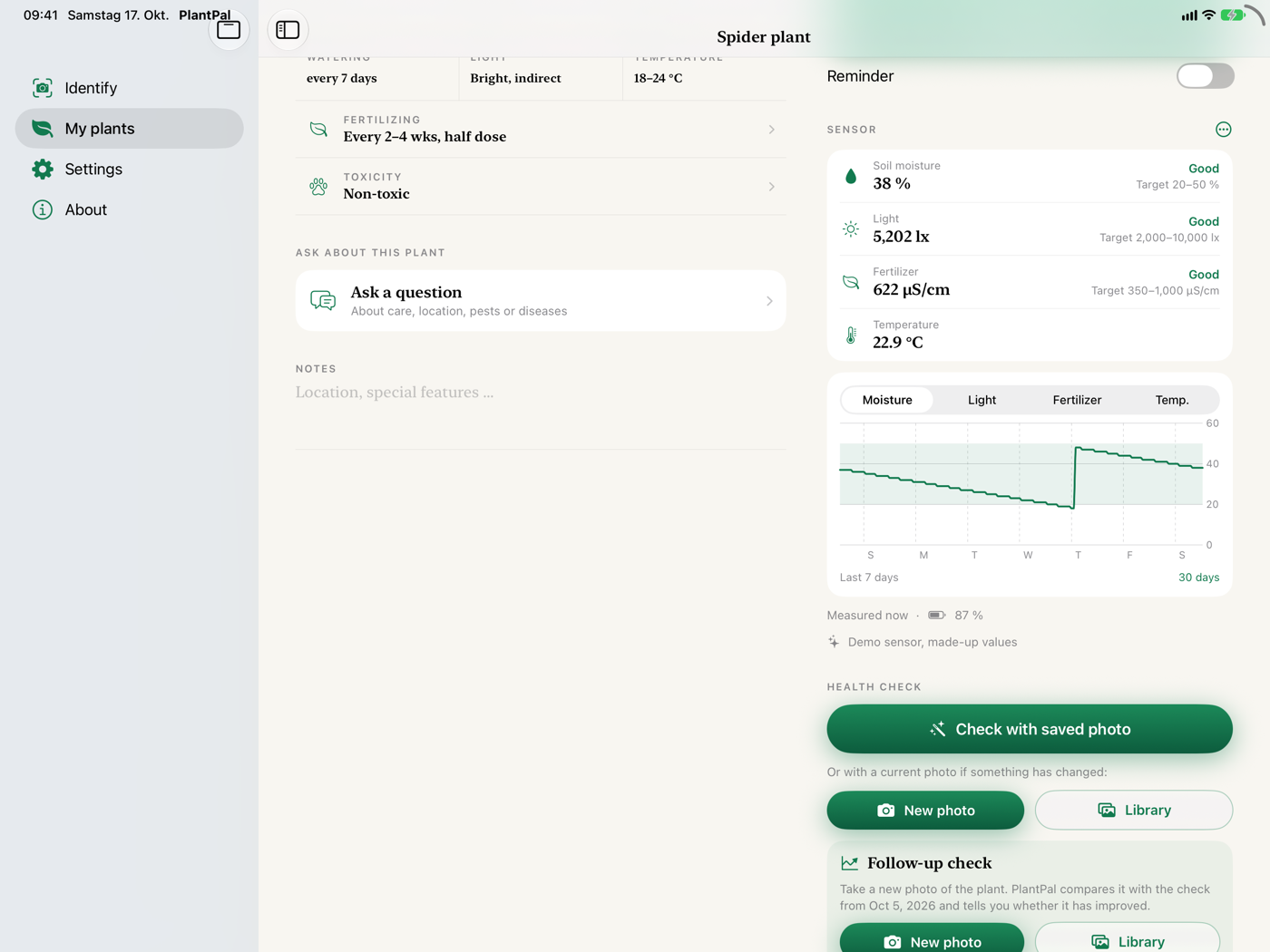Open the Identify section
Screen dimensions: 1270x952
pyautogui.click(x=129, y=88)
